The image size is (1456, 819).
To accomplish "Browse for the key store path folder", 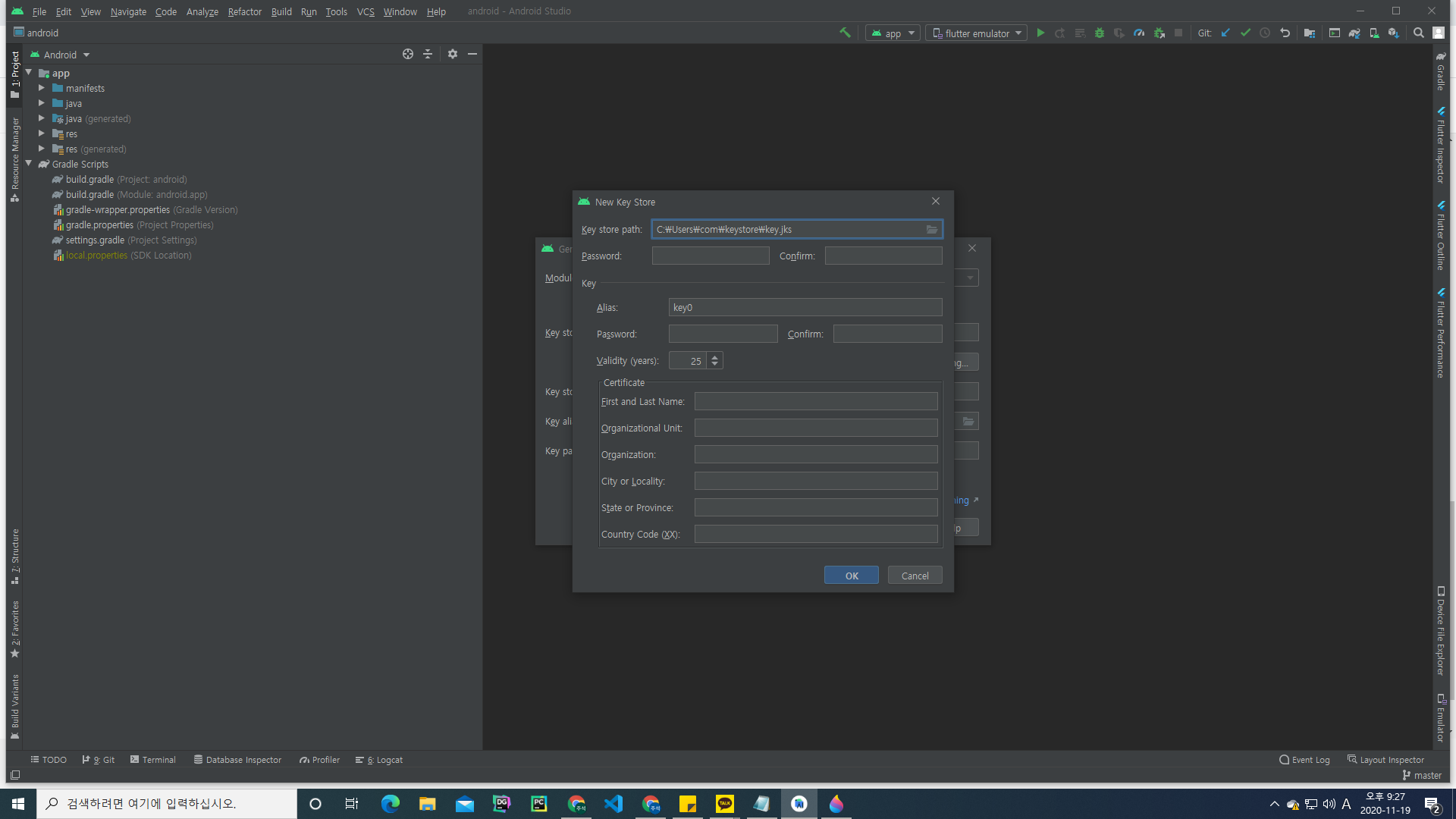I will tap(932, 229).
